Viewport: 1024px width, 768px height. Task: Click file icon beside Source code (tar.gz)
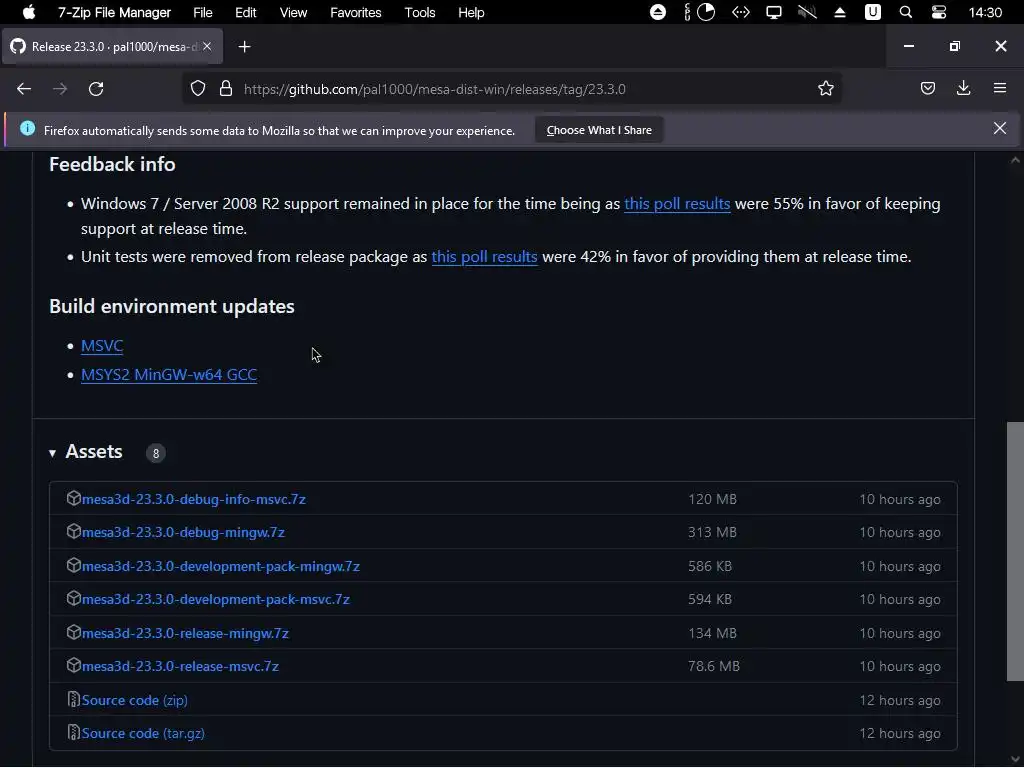coord(73,732)
